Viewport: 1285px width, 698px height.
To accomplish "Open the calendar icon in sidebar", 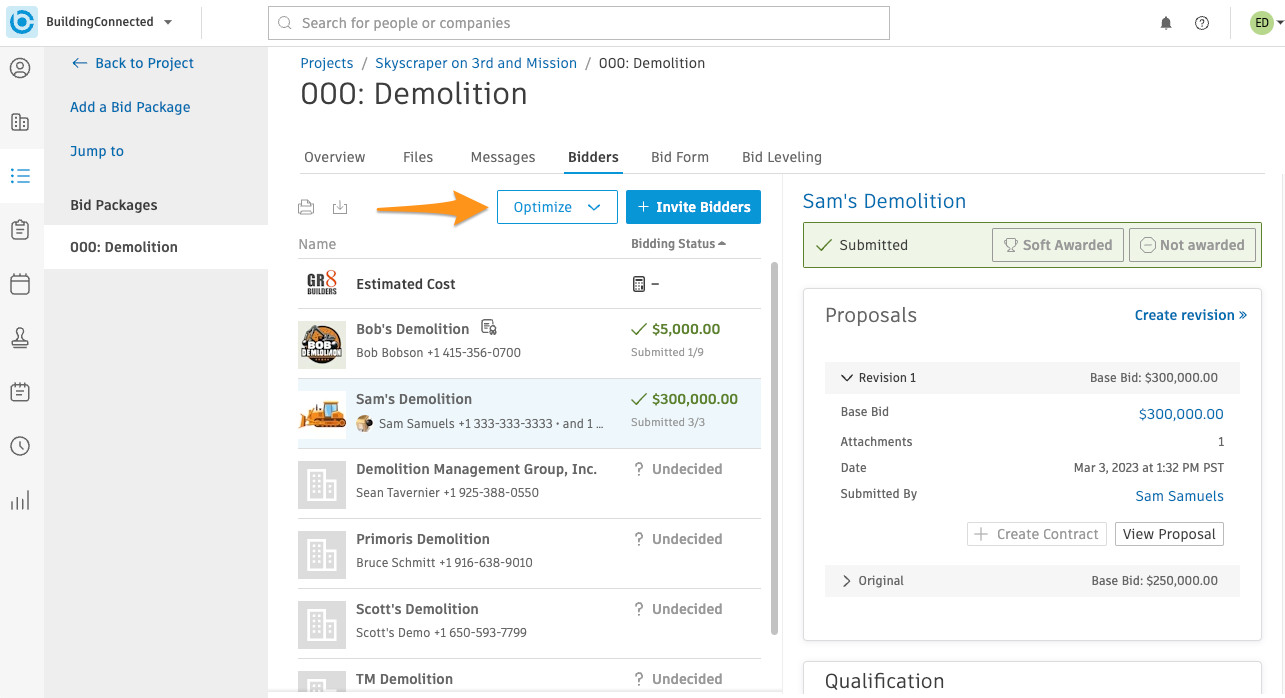I will [x=20, y=284].
